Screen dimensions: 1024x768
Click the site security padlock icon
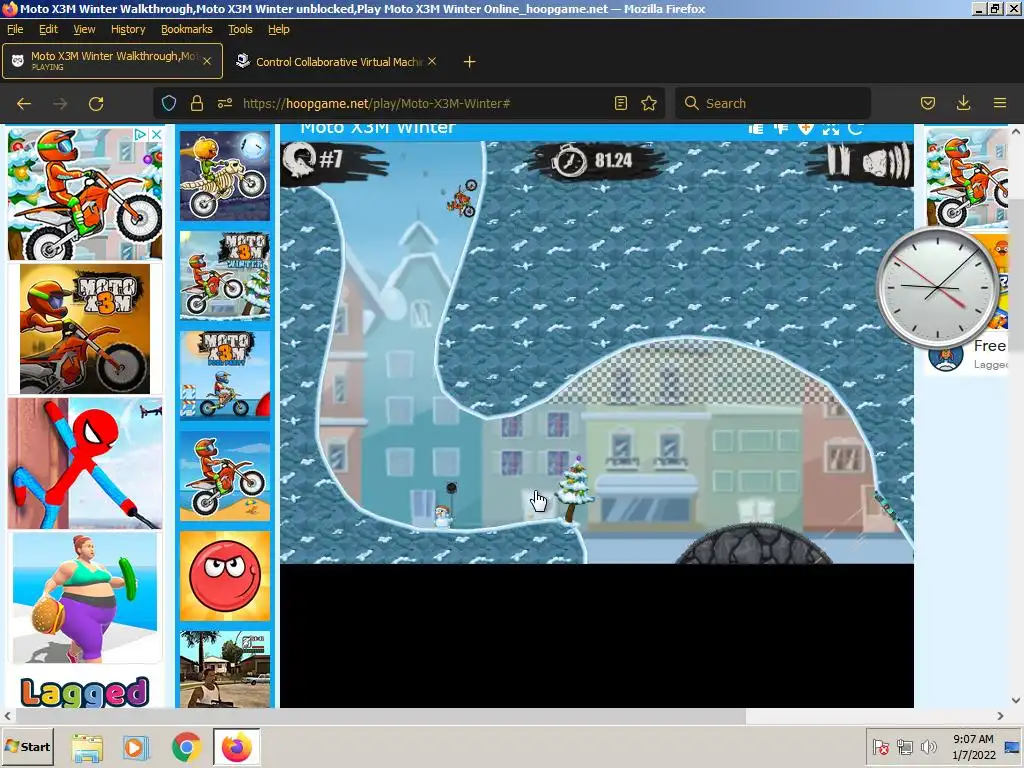[197, 103]
